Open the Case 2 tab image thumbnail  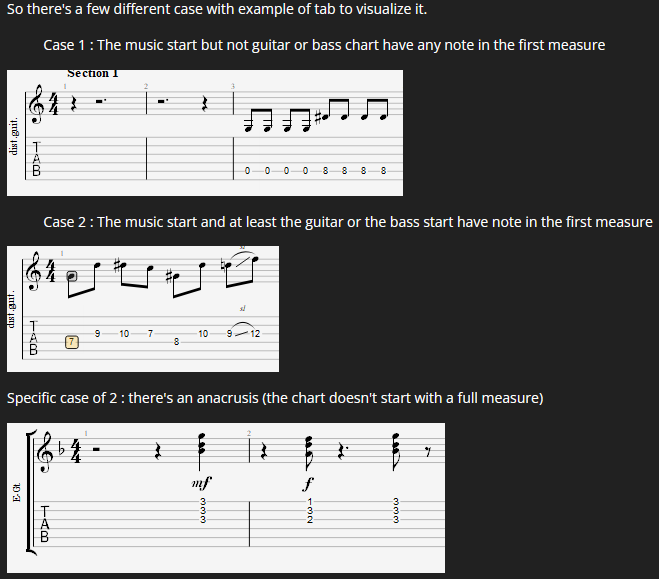tap(143, 309)
